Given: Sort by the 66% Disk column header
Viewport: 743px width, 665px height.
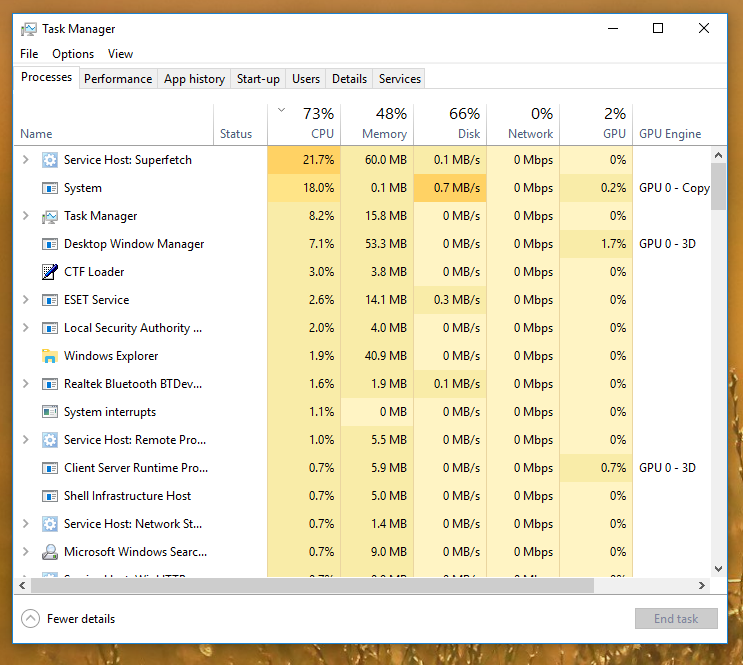Looking at the screenshot, I should pyautogui.click(x=450, y=125).
